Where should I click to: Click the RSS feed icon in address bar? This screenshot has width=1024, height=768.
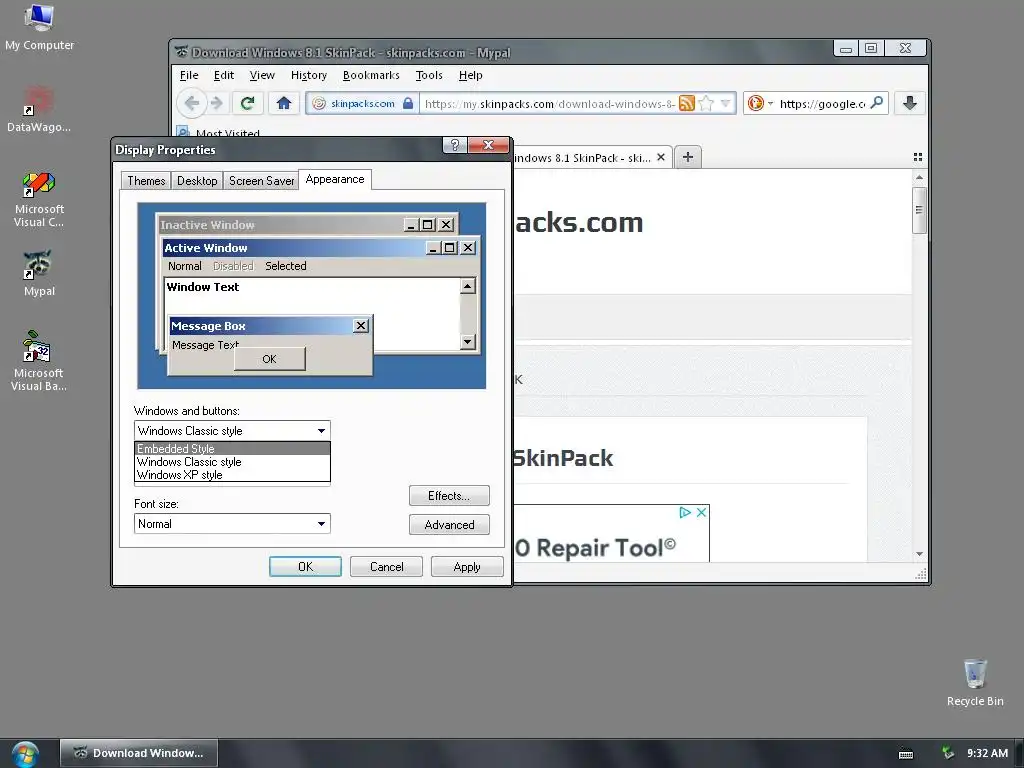pyautogui.click(x=686, y=103)
